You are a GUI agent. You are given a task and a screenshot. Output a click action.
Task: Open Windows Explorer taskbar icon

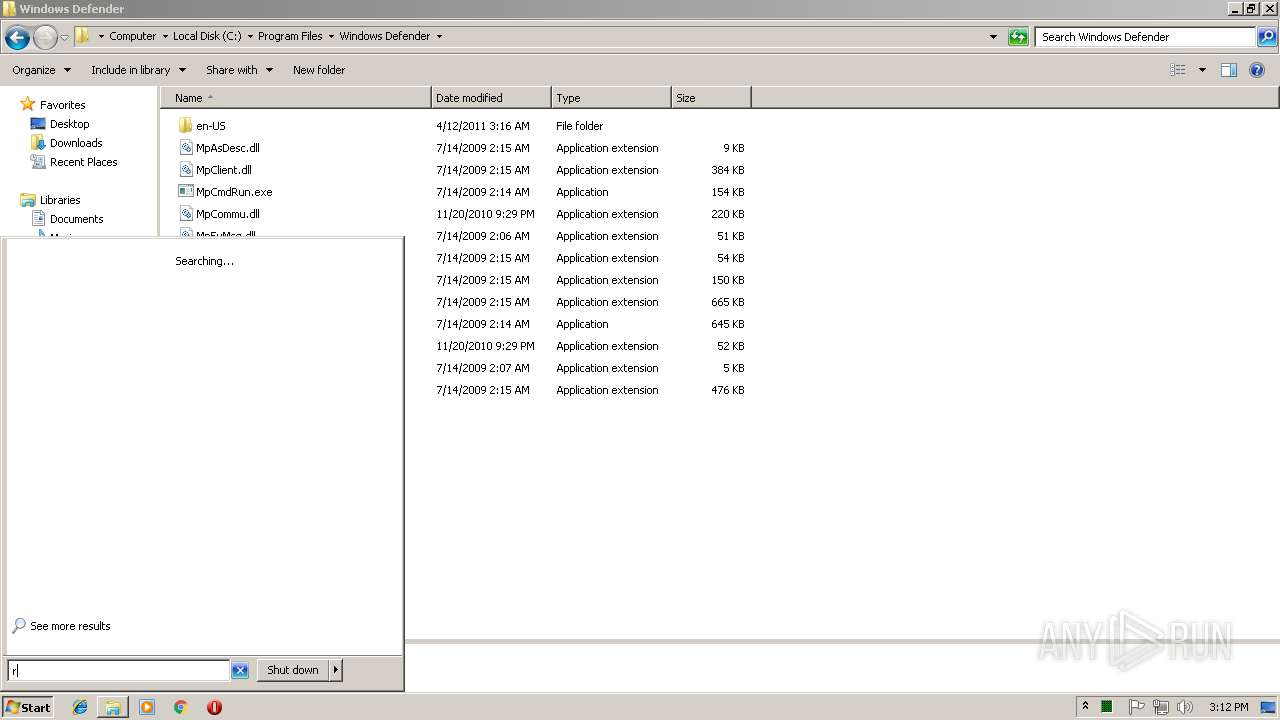[x=113, y=707]
